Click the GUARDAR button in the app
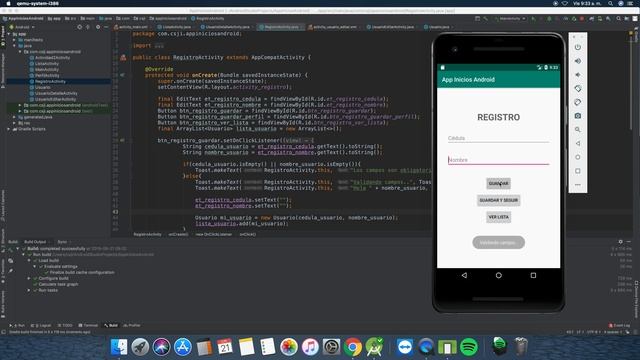The image size is (640, 360). click(x=498, y=184)
